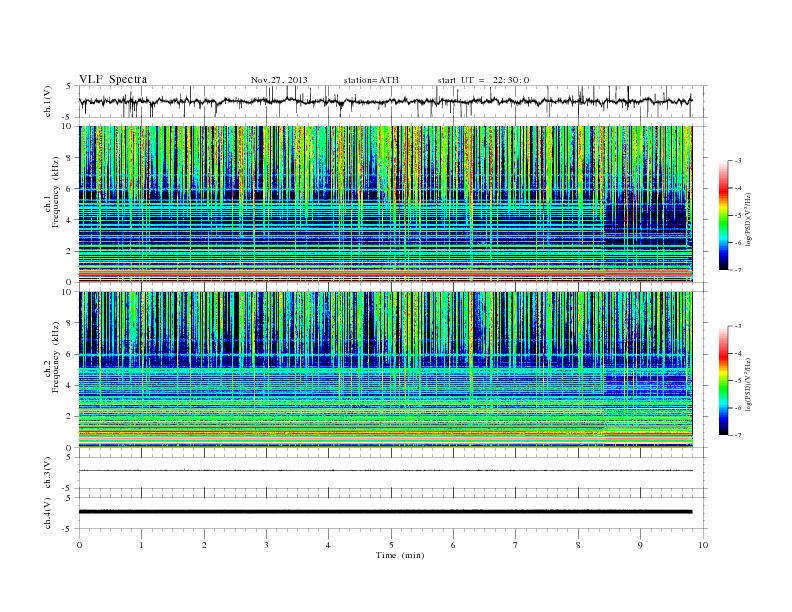
Task: Click the "station=ATH" header text
Action: pyautogui.click(x=371, y=80)
